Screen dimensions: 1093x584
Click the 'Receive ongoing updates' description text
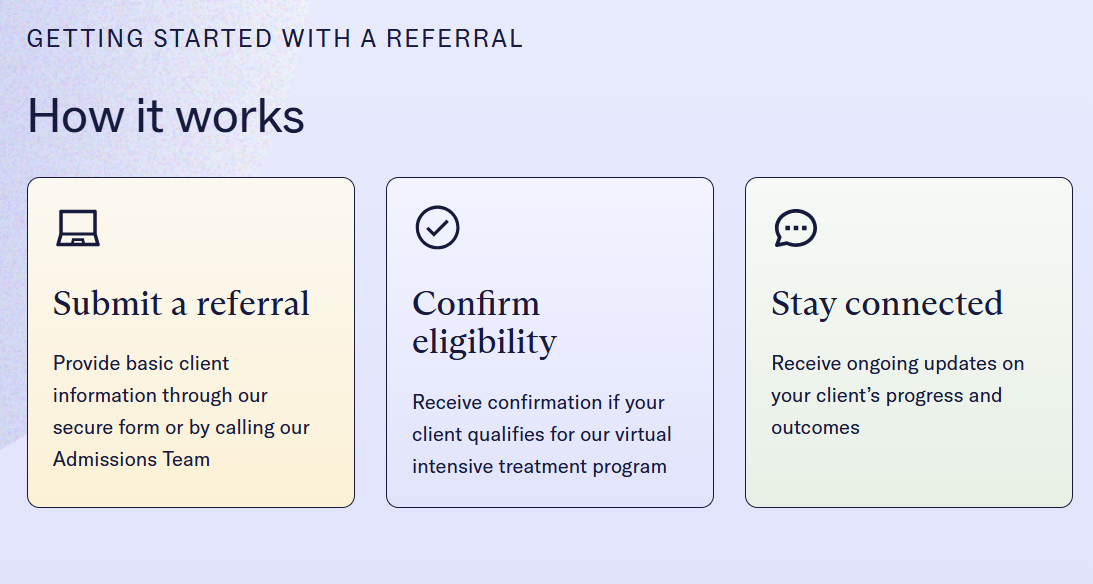pyautogui.click(x=898, y=395)
